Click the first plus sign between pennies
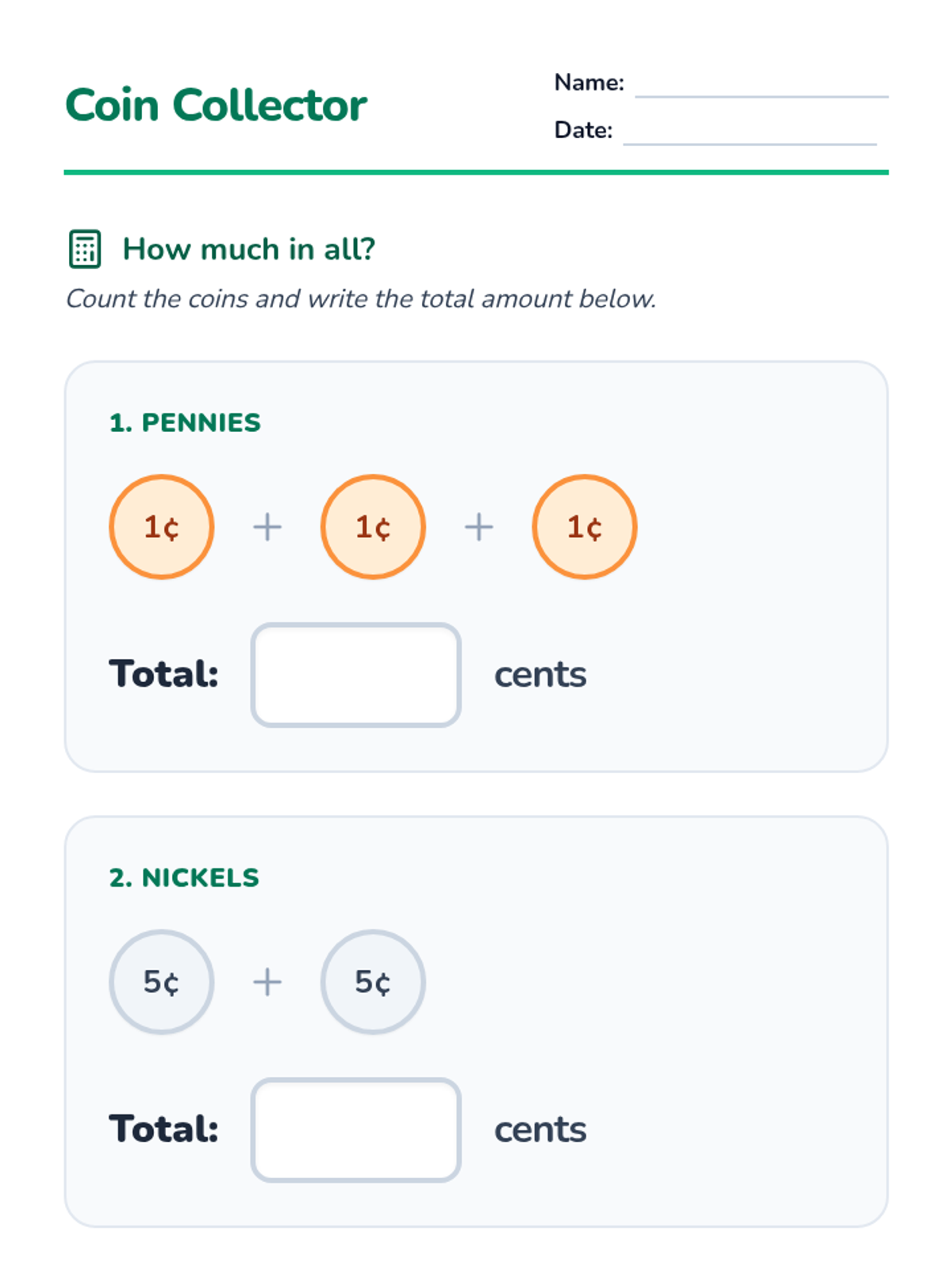This screenshot has height=1270, width=952. click(267, 527)
